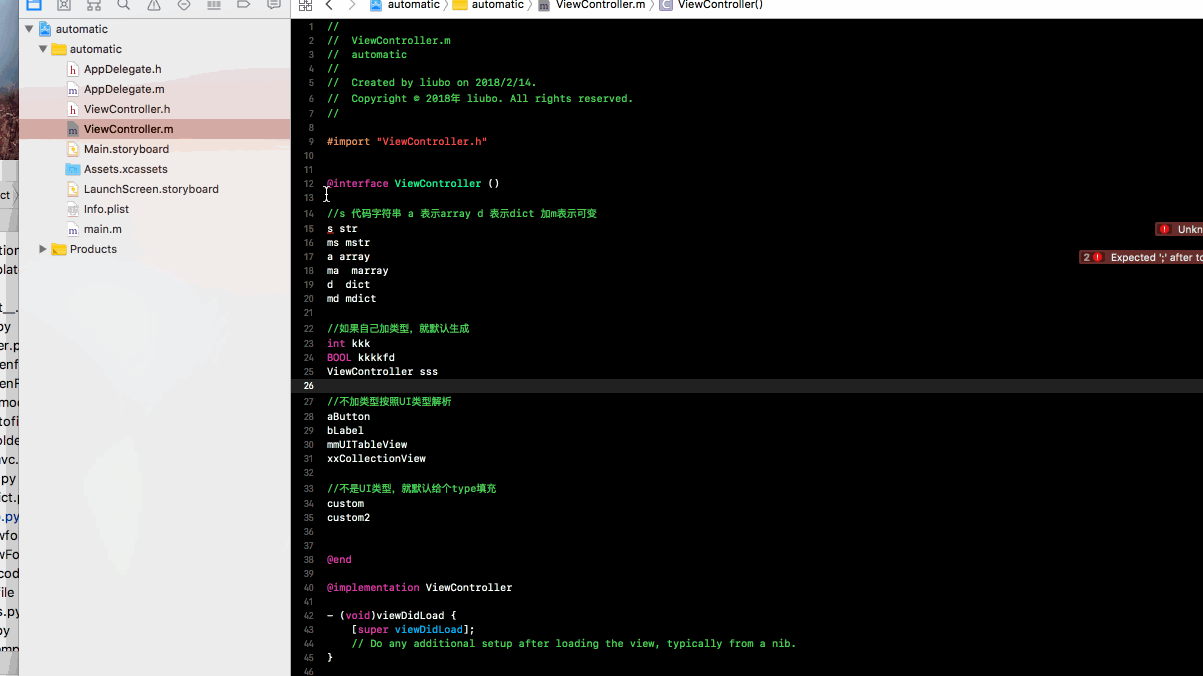The width and height of the screenshot is (1203, 676).
Task: Click the error badge reading "Expected ';' after"
Action: tap(1141, 257)
